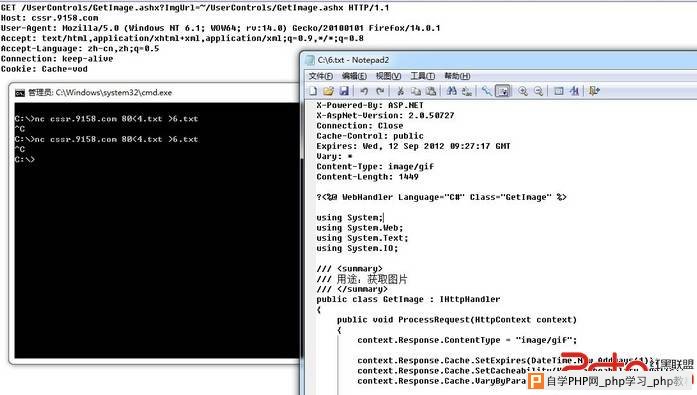Click the Customize Schemes toolbar icon
The height and width of the screenshot is (395, 697).
click(x=574, y=91)
